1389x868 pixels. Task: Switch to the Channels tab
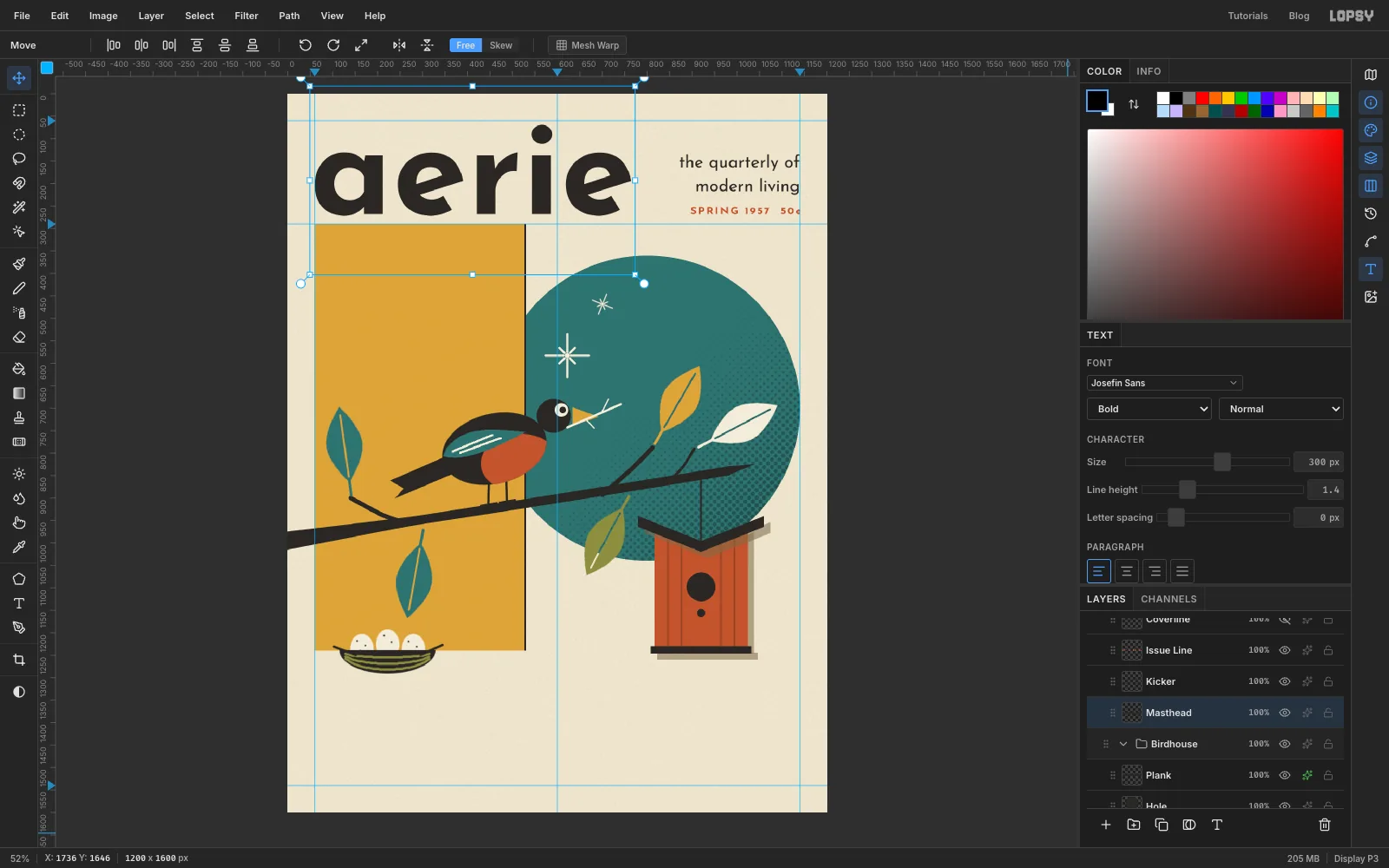1168,599
